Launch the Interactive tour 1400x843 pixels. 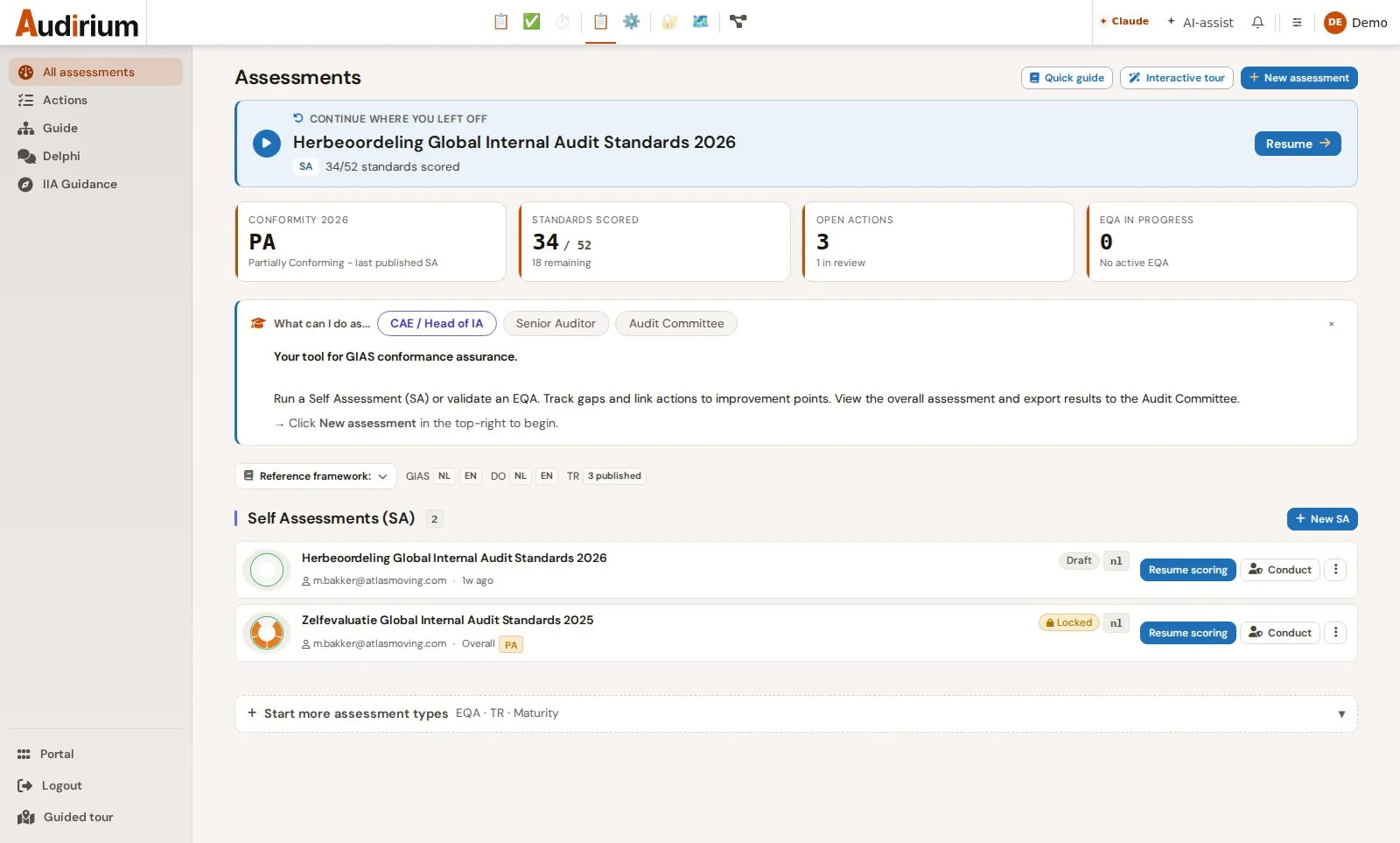click(1177, 78)
